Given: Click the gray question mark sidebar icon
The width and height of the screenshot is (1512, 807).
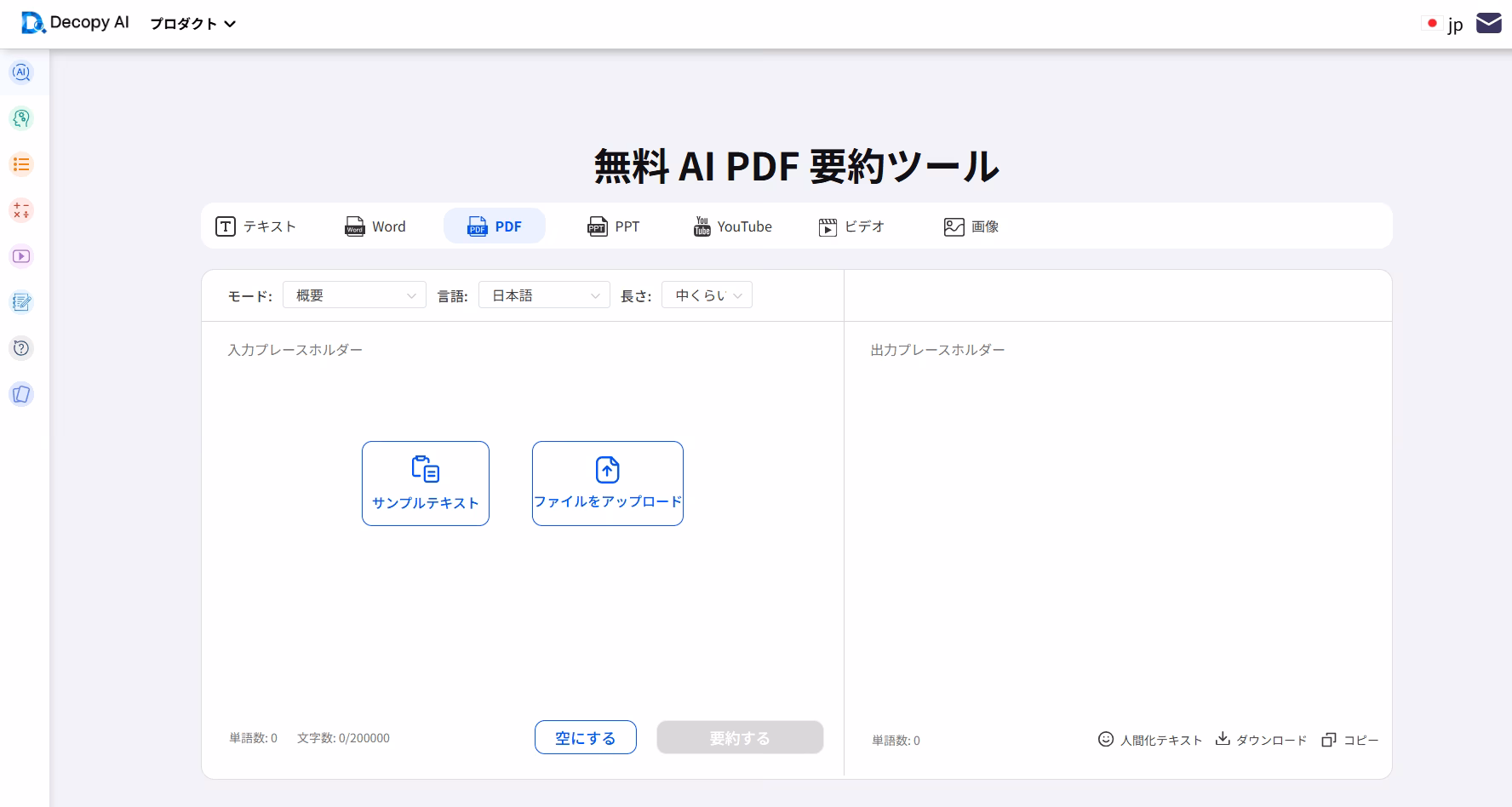Looking at the screenshot, I should (21, 348).
